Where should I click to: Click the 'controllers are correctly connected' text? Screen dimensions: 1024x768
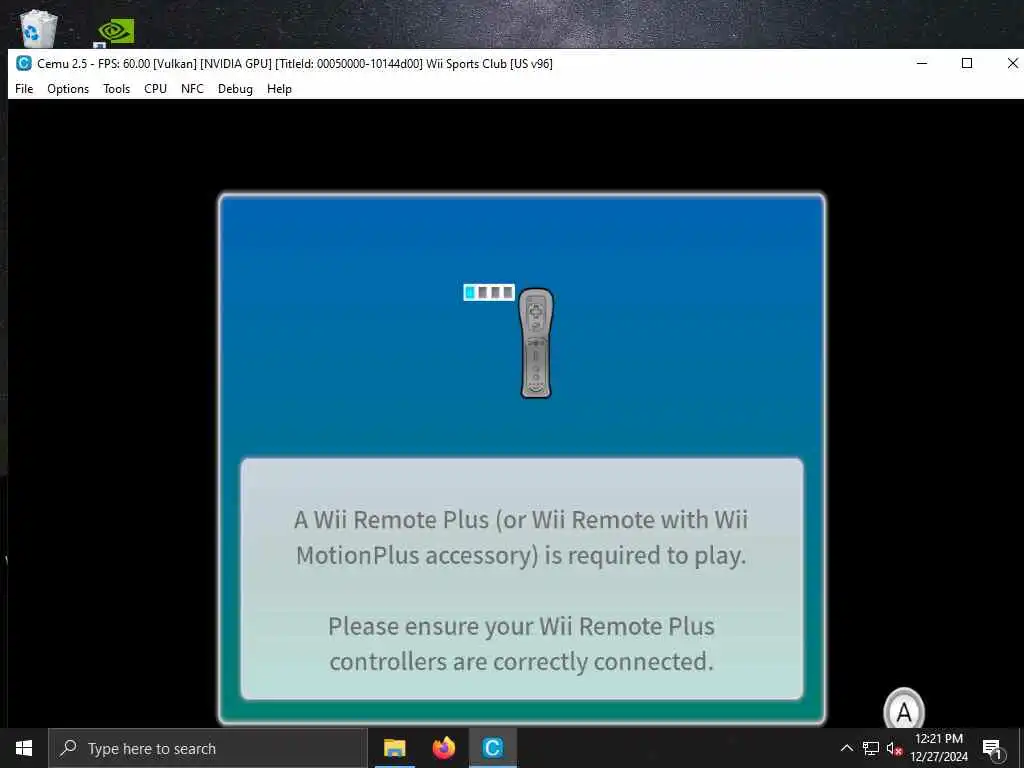521,662
